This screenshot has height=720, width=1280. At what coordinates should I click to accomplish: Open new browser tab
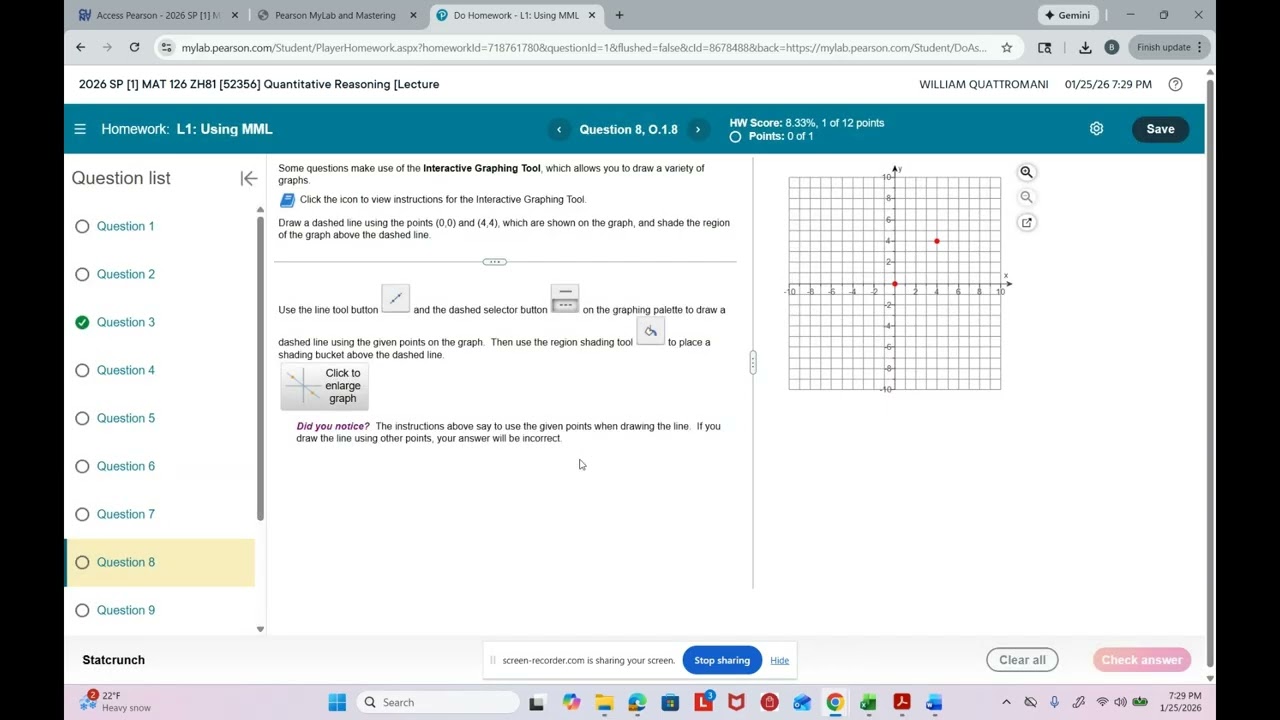pos(619,15)
